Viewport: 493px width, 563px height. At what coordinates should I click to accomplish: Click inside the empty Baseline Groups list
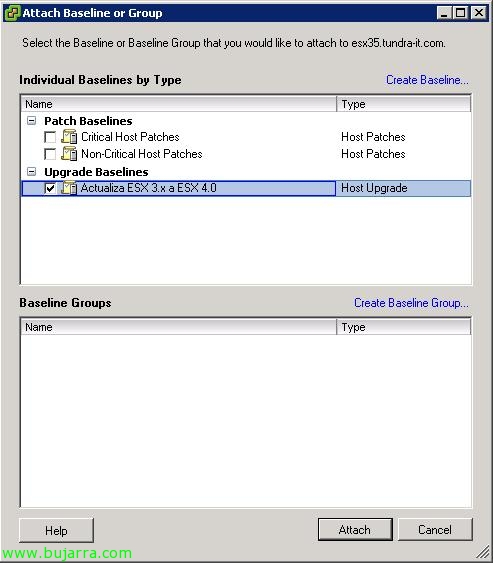point(246,420)
